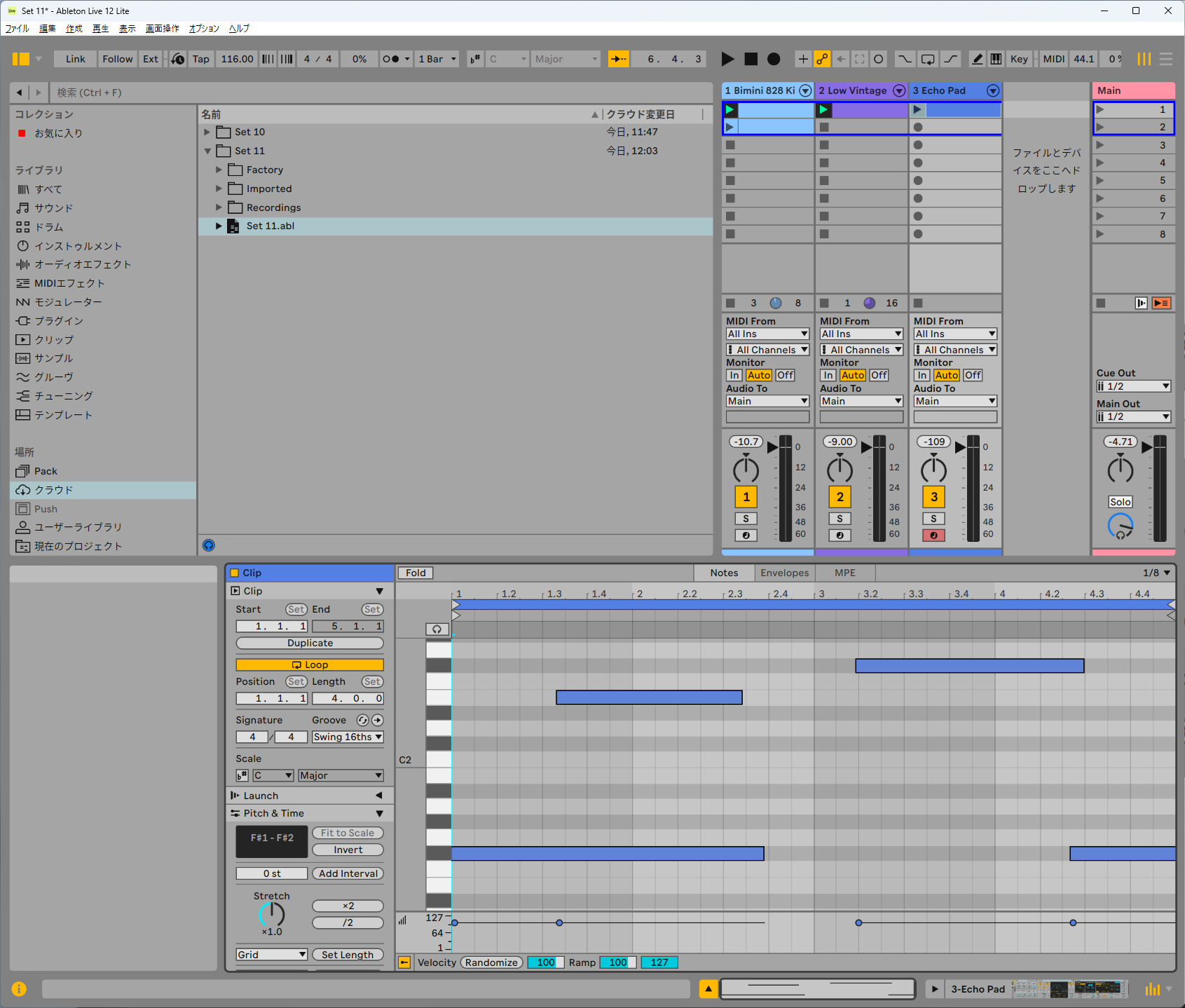Image resolution: width=1185 pixels, height=1008 pixels.
Task: Click the Info View icon in status bar
Action: [x=19, y=989]
